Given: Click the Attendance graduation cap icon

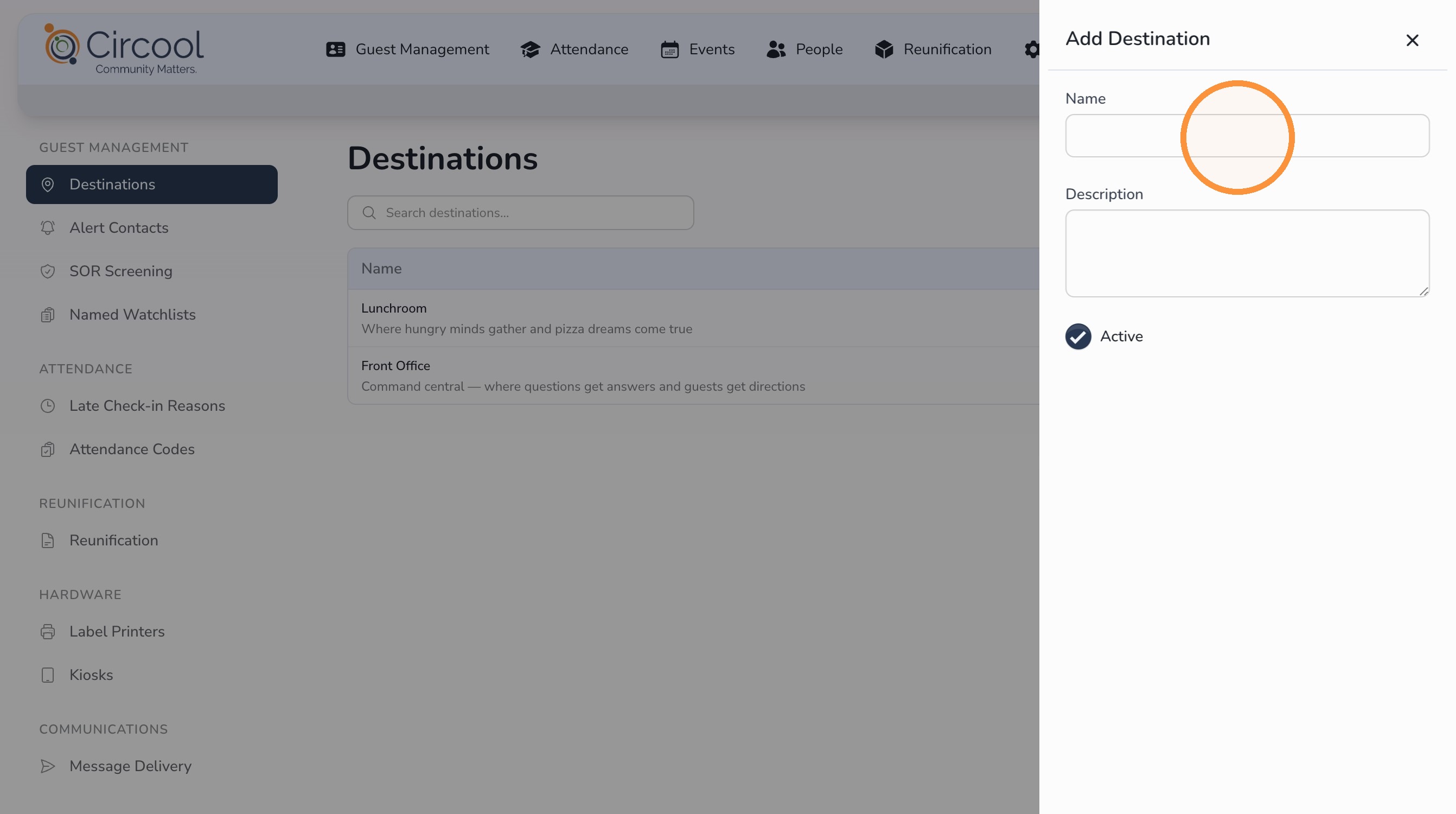Looking at the screenshot, I should click(x=530, y=50).
